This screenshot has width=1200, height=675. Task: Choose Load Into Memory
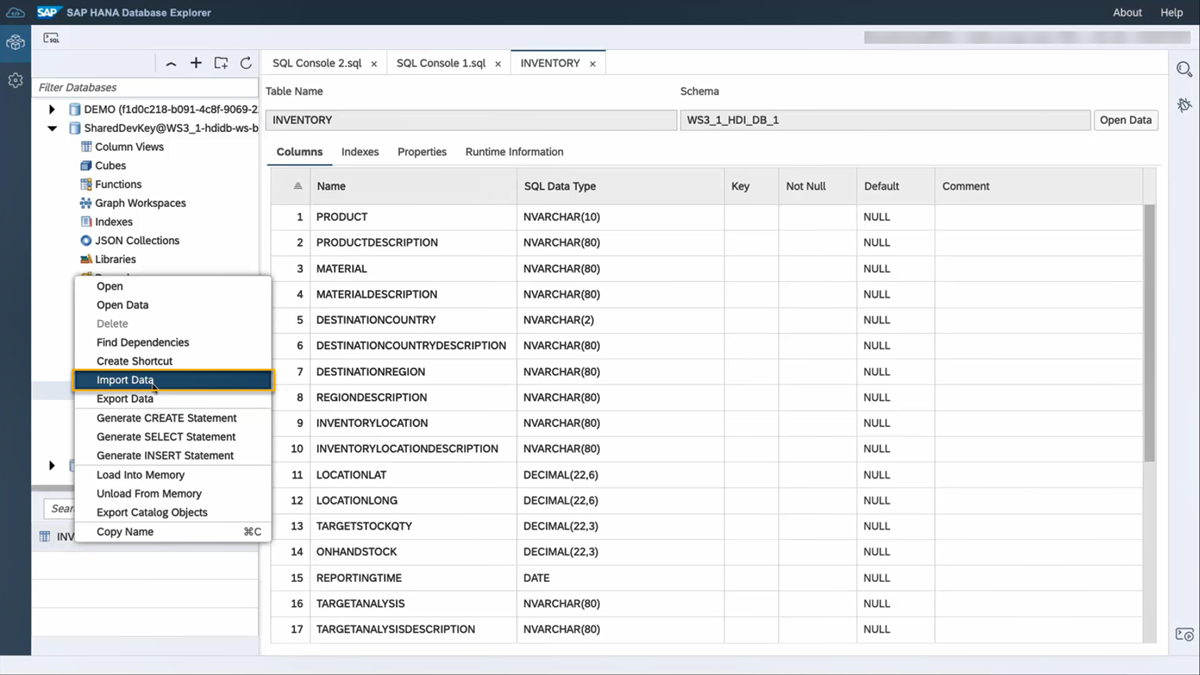click(172, 475)
